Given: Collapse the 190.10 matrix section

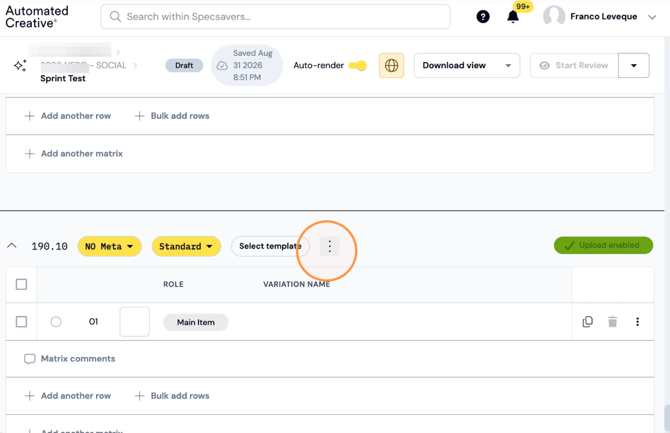Looking at the screenshot, I should pos(12,246).
